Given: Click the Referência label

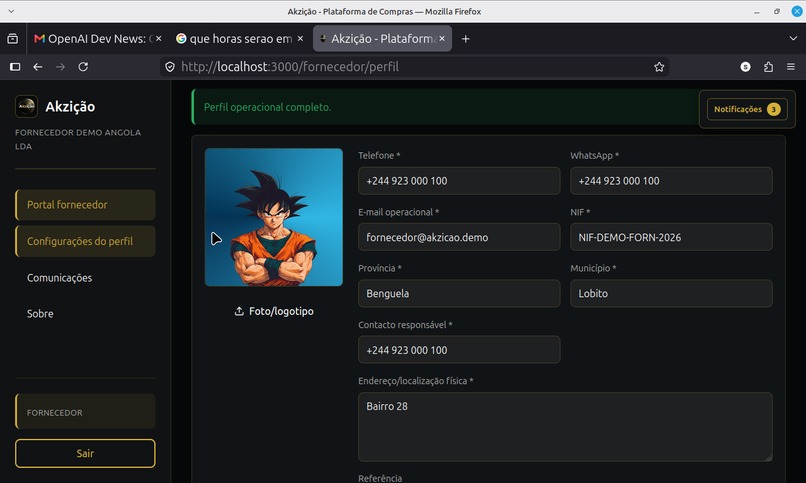Looking at the screenshot, I should pyautogui.click(x=380, y=478).
